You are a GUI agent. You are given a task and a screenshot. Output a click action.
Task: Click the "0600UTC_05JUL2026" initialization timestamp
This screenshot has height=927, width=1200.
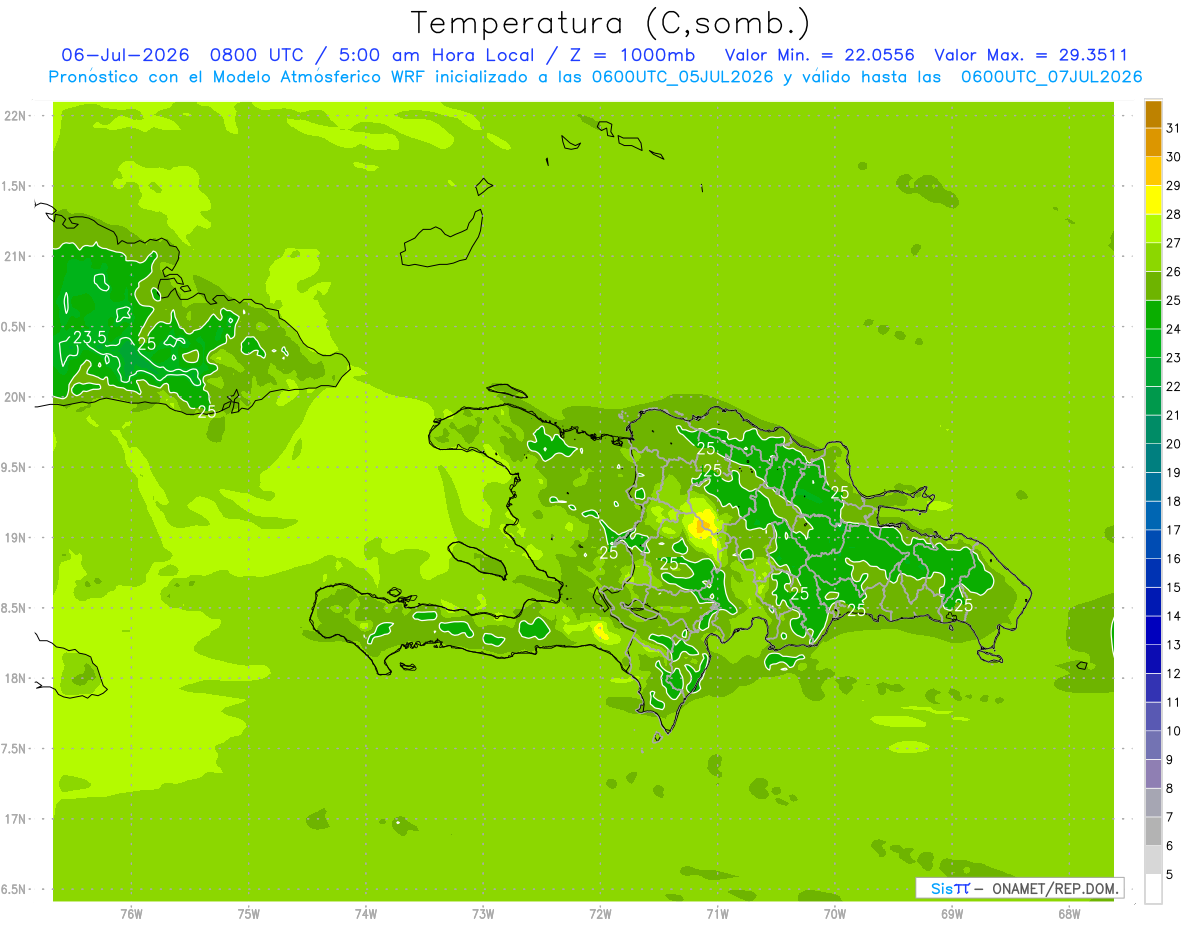(683, 77)
